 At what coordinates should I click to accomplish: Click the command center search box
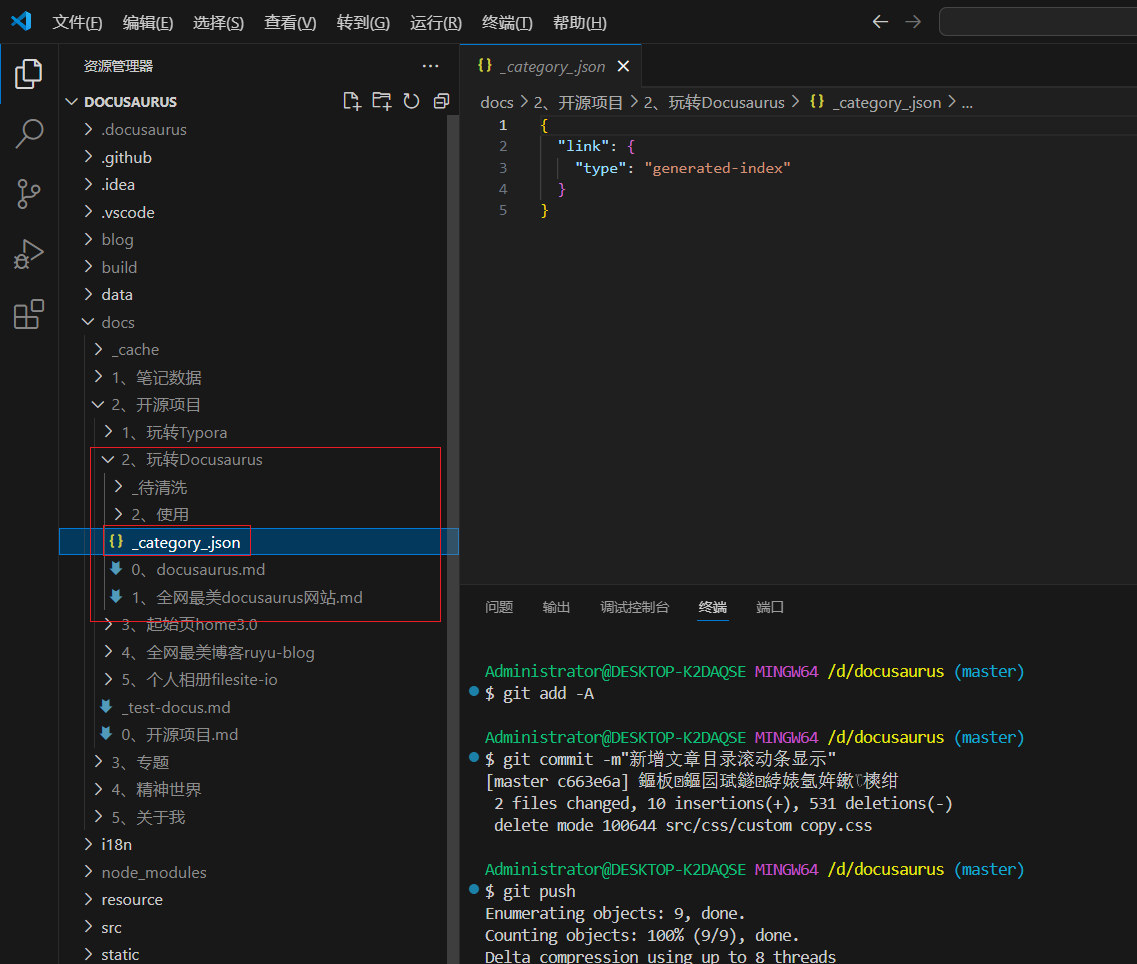point(1038,22)
